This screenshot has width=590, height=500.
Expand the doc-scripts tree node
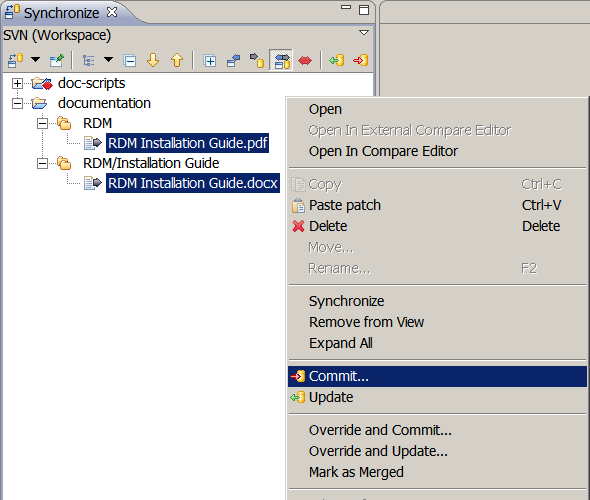click(x=17, y=83)
